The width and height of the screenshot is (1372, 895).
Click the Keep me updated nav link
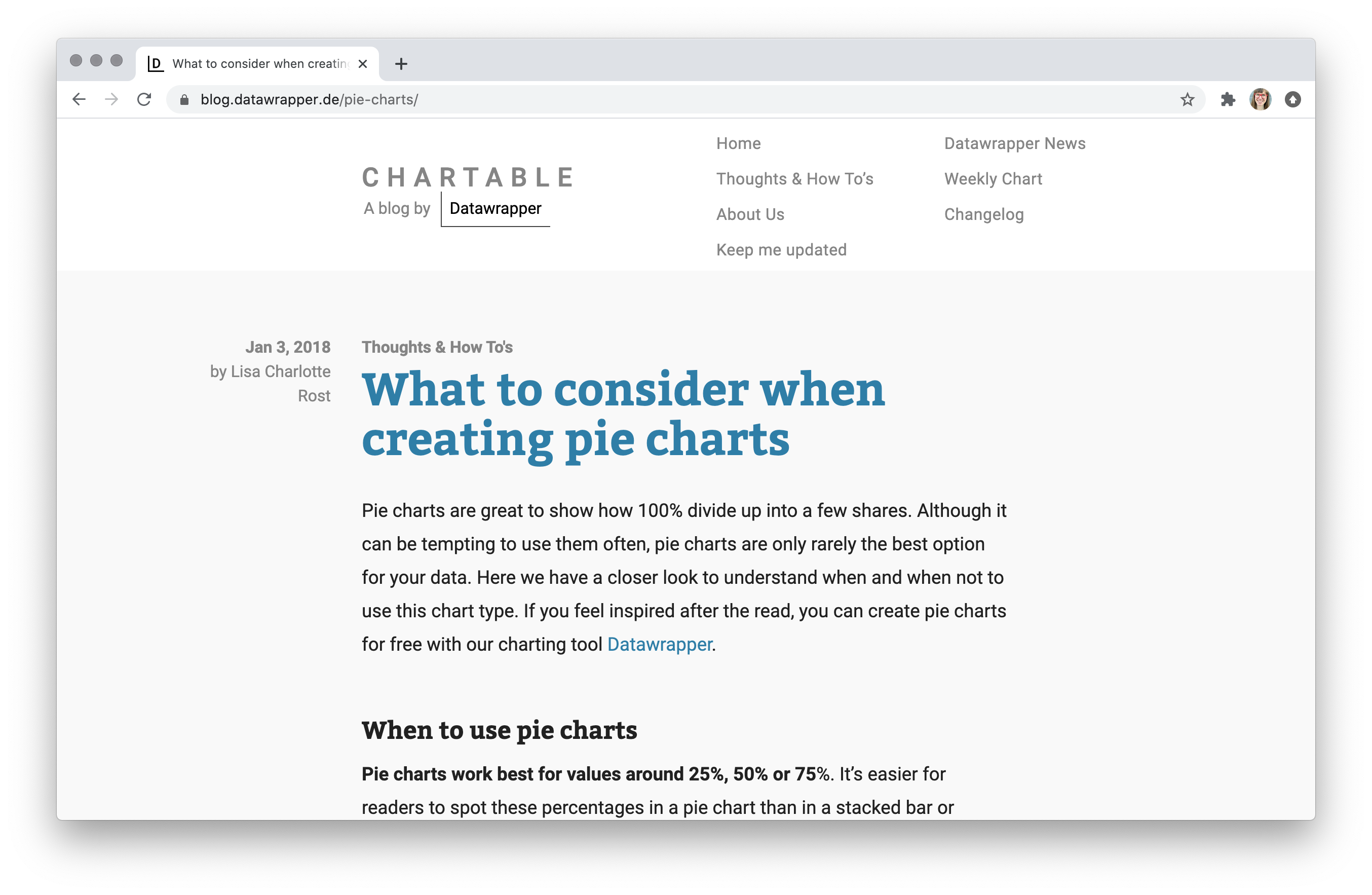(782, 249)
